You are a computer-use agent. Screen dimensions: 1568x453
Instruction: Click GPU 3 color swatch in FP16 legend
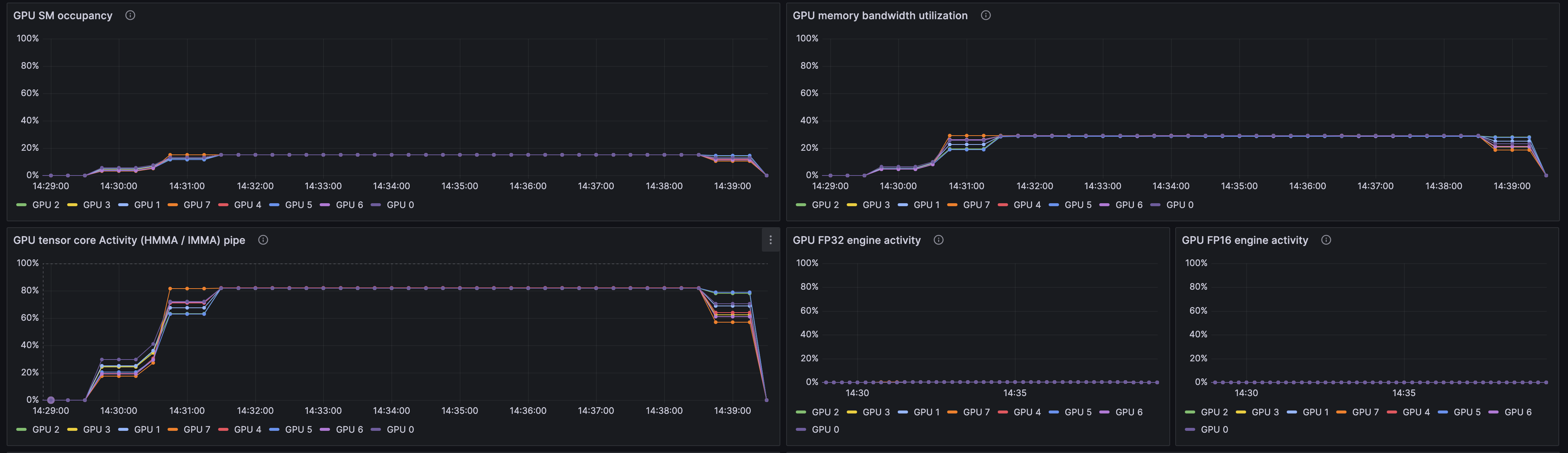(1241, 412)
